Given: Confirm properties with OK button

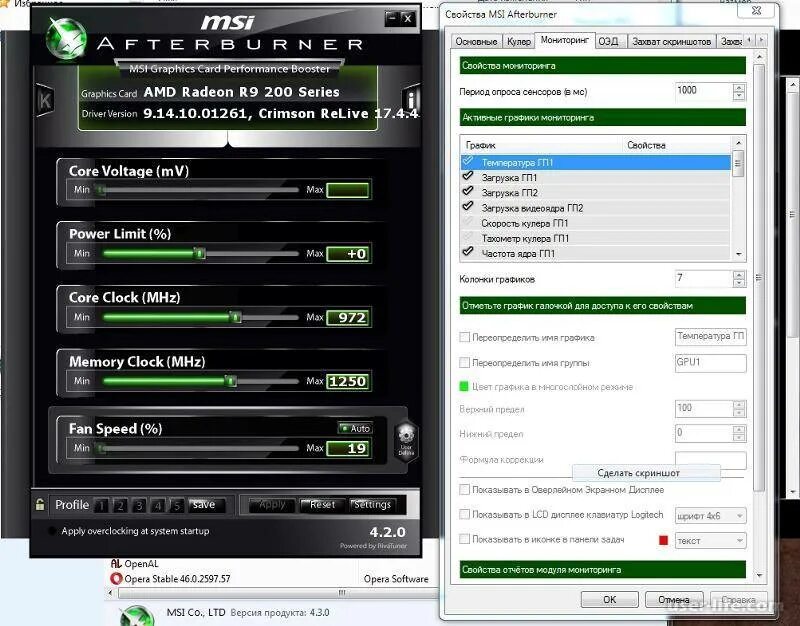Looking at the screenshot, I should pyautogui.click(x=610, y=599).
